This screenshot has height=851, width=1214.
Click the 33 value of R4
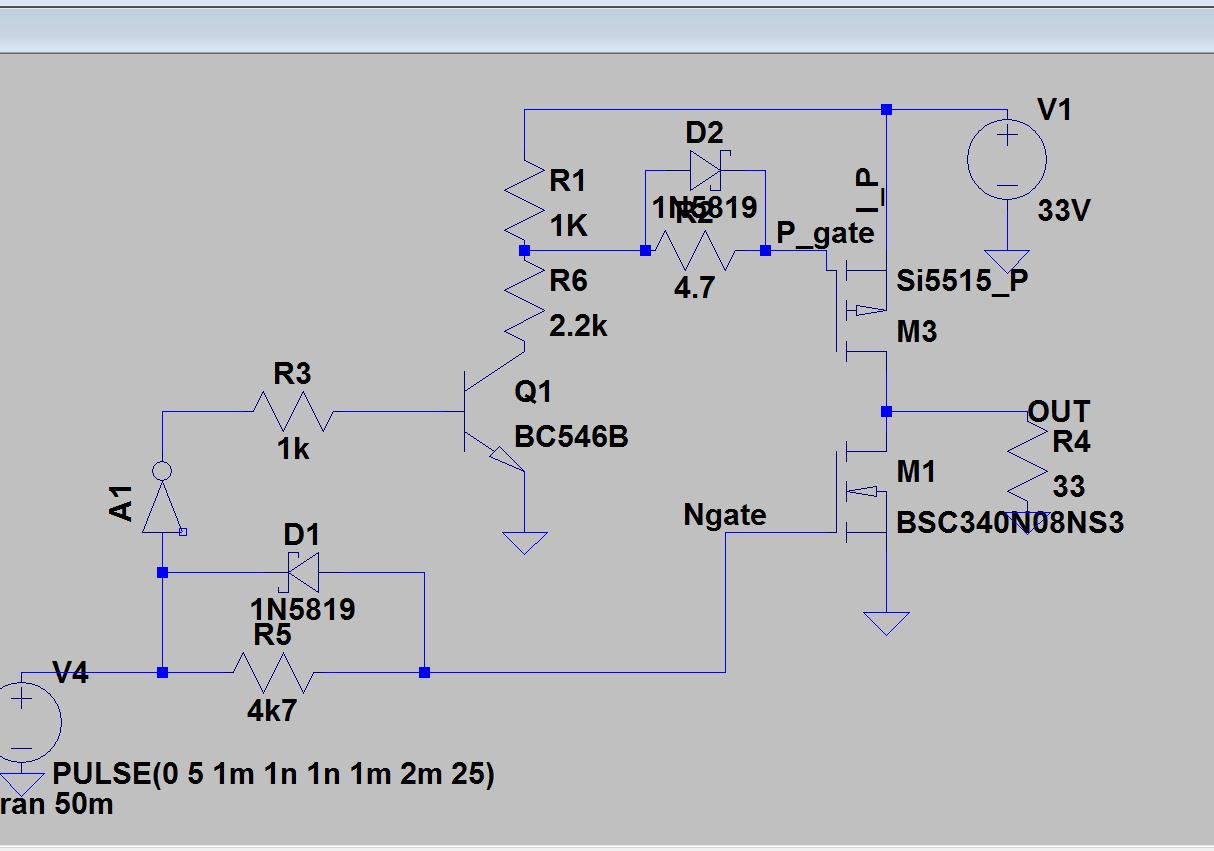tap(1069, 487)
